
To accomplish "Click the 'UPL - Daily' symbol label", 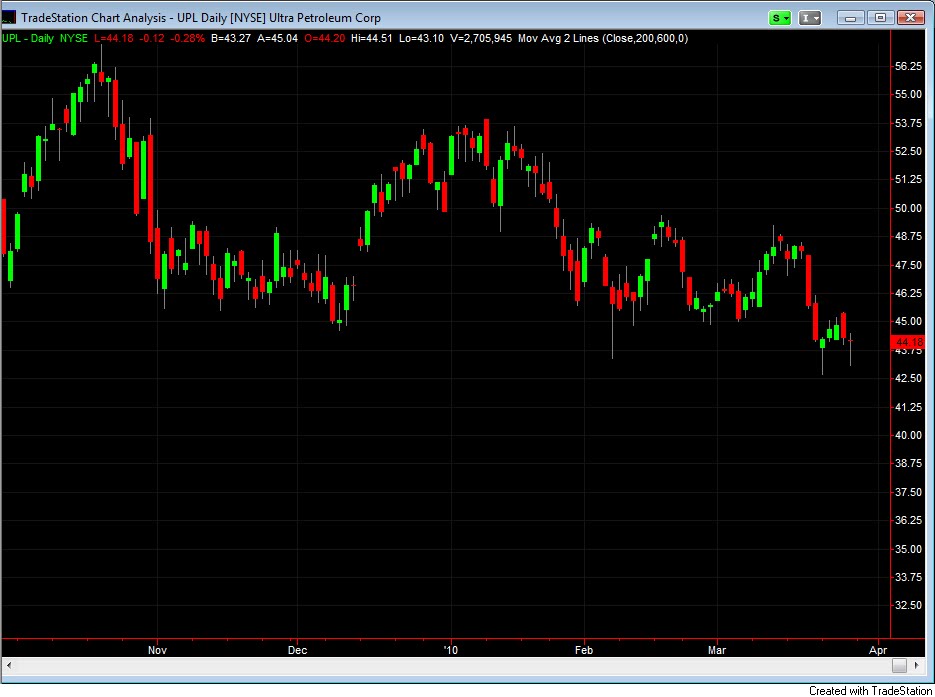I will tap(27, 39).
